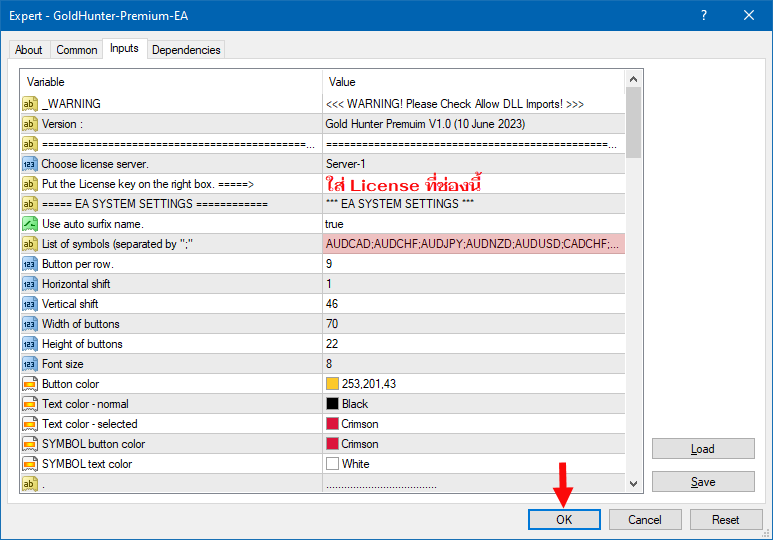Click the Black swatch for normal text color
Screen dimensions: 773x540
pos(332,404)
